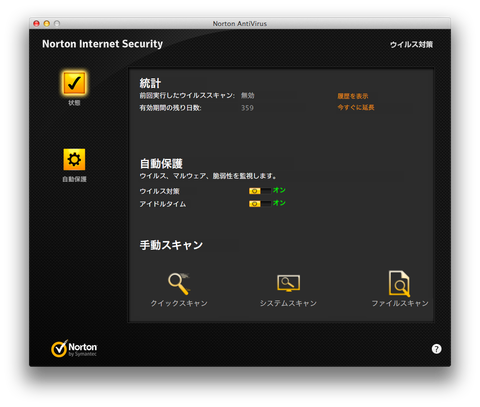The image size is (480, 407).
Task: Click the 無効 last scan value
Action: pyautogui.click(x=248, y=95)
